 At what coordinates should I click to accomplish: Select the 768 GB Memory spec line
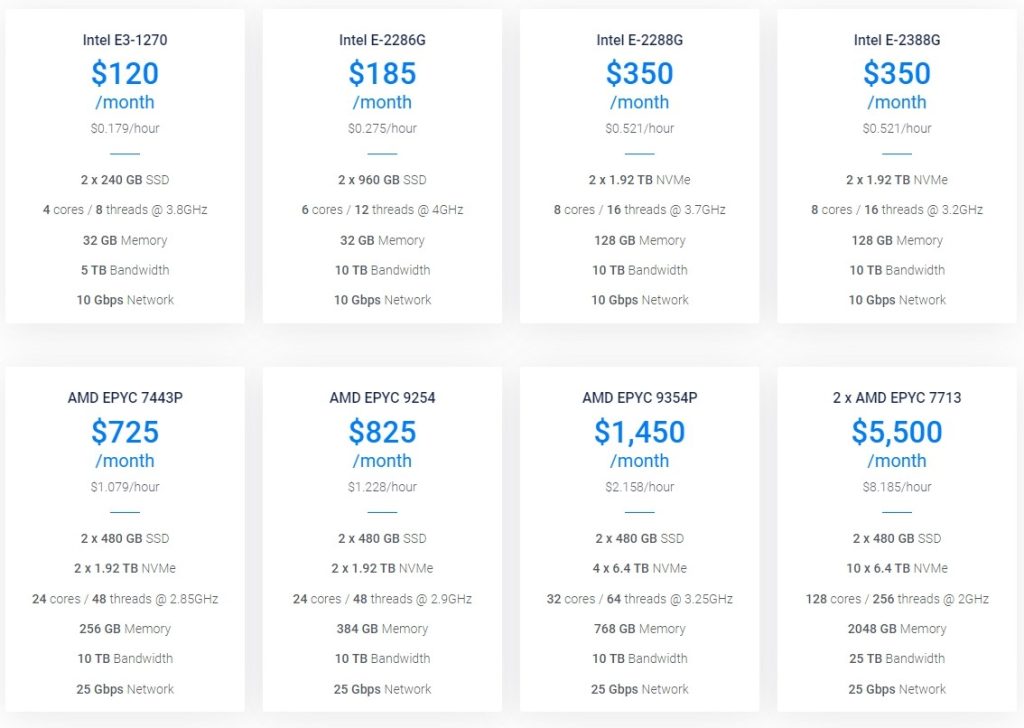point(639,629)
